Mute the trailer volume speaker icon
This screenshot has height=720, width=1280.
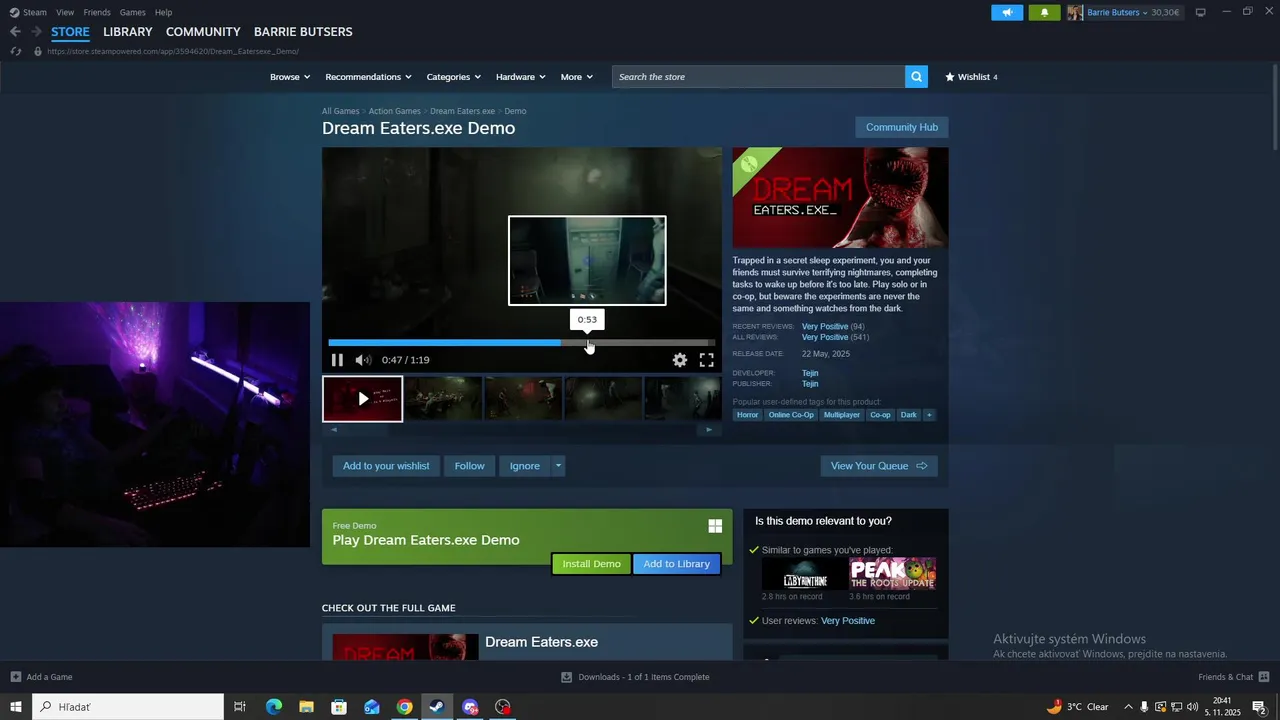(363, 360)
